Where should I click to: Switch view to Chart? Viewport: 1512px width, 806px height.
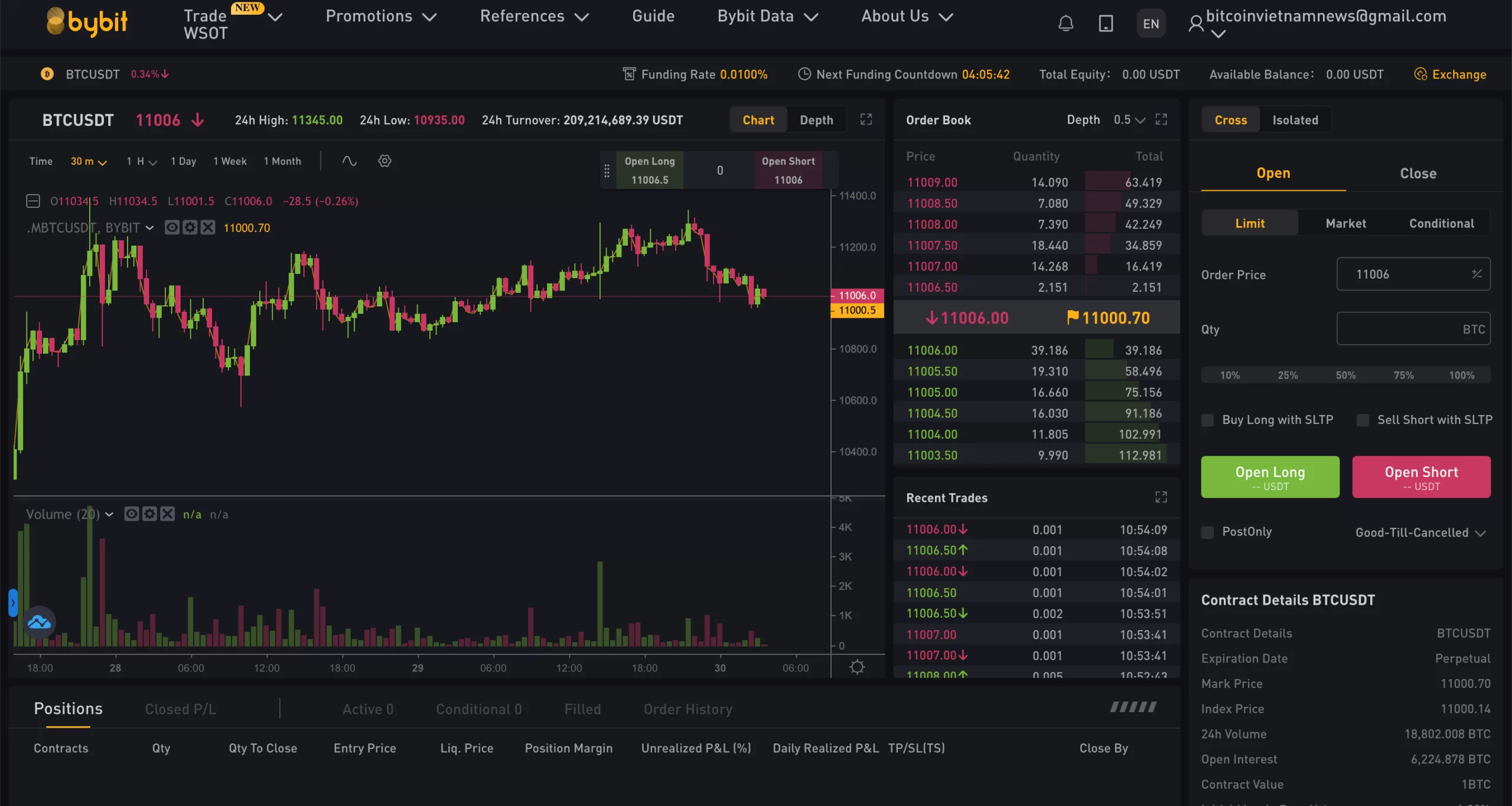[x=758, y=120]
